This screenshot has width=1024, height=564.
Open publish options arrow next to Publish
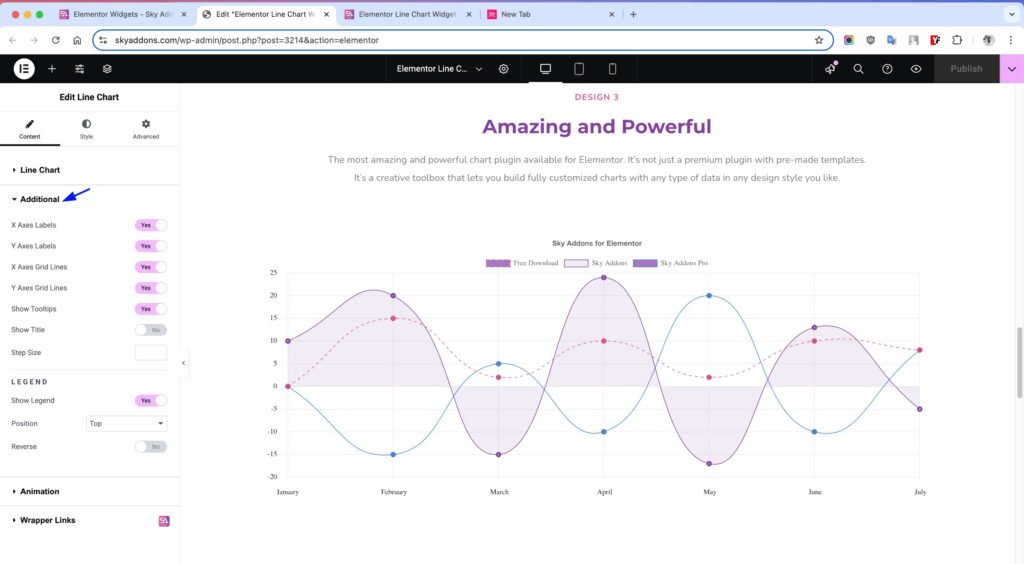pos(1012,69)
